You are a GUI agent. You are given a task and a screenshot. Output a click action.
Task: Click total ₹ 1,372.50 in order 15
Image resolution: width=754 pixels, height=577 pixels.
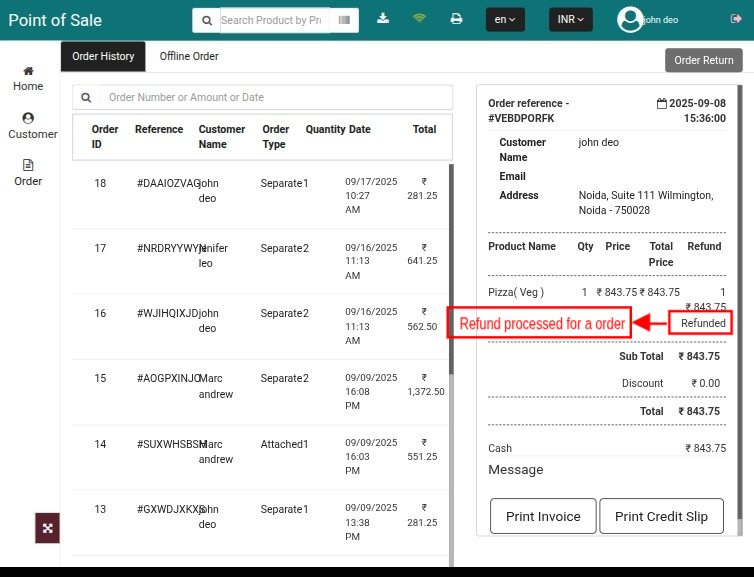click(426, 385)
